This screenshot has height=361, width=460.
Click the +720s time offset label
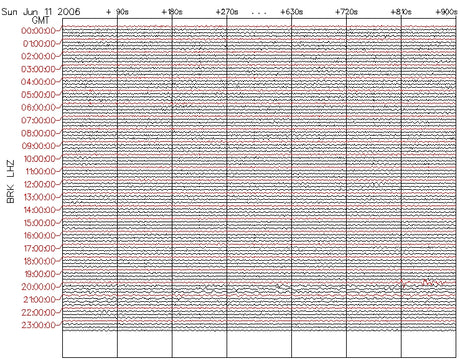(x=346, y=12)
